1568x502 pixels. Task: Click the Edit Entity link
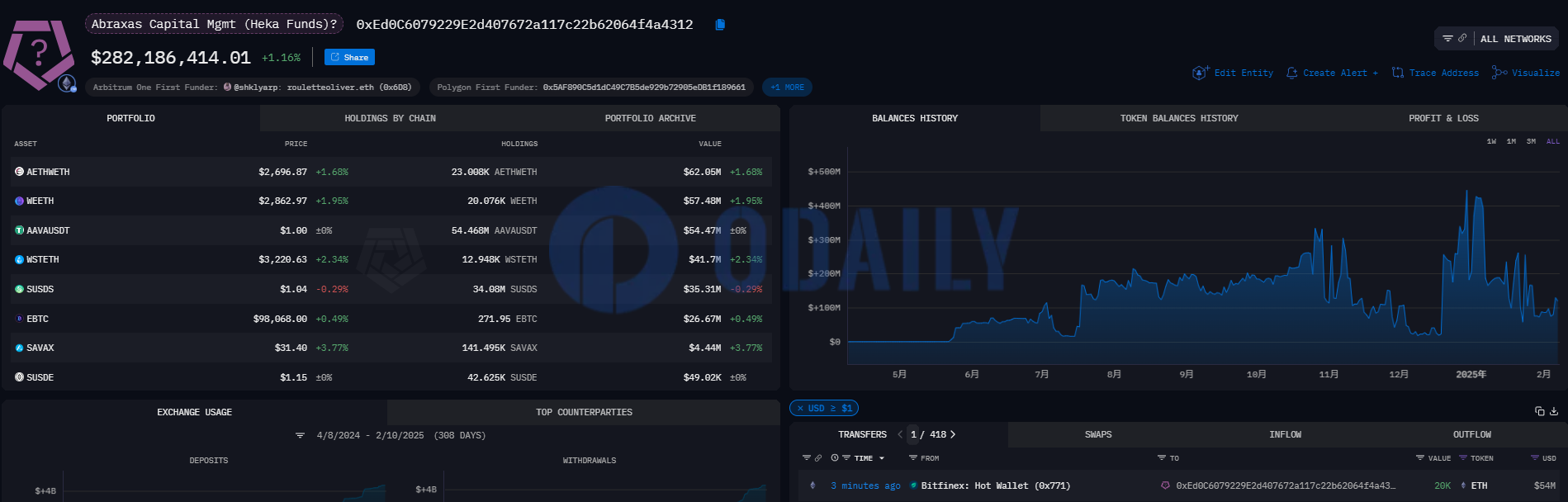tap(1244, 73)
